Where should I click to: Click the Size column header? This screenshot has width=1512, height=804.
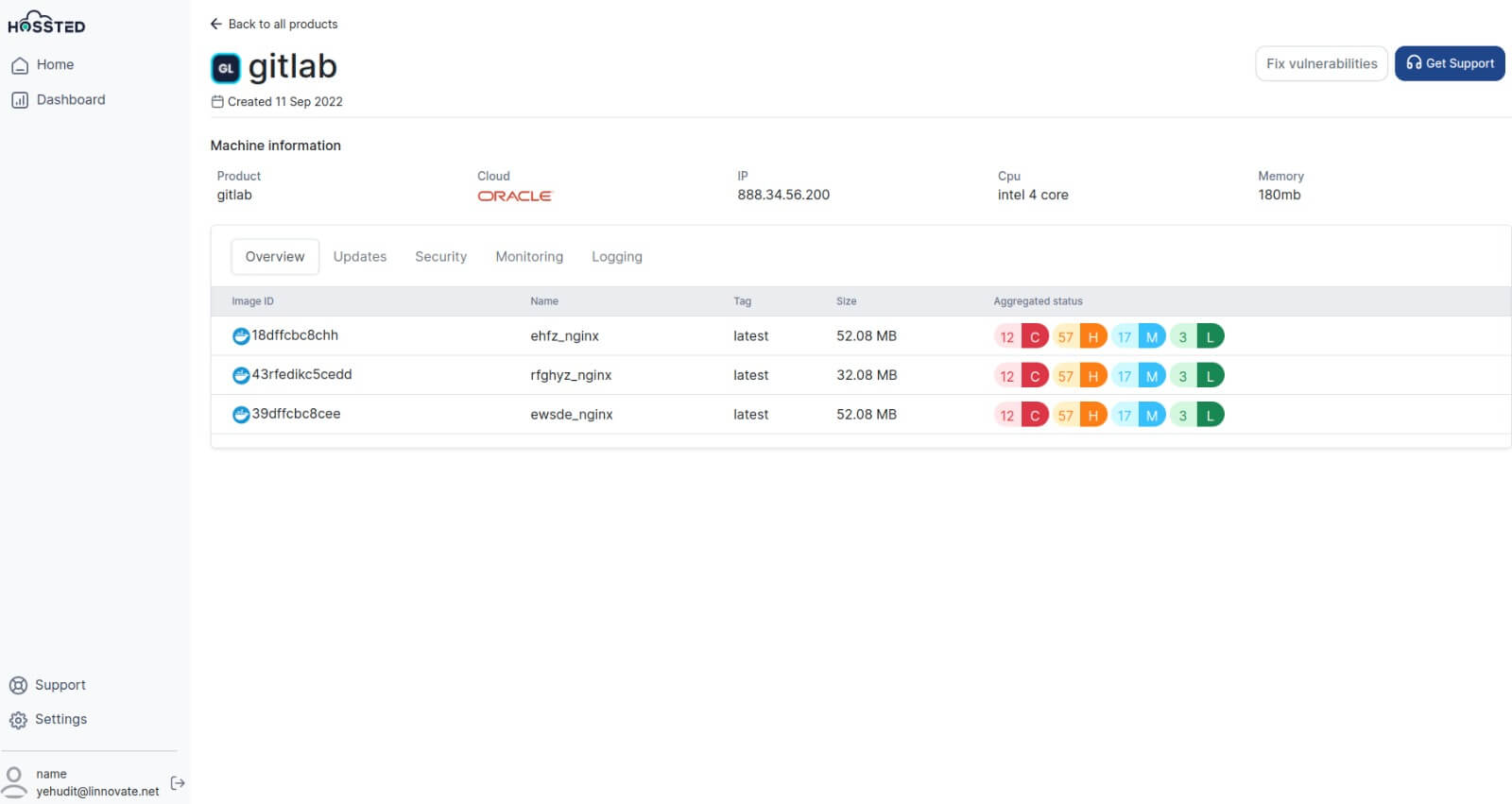846,301
